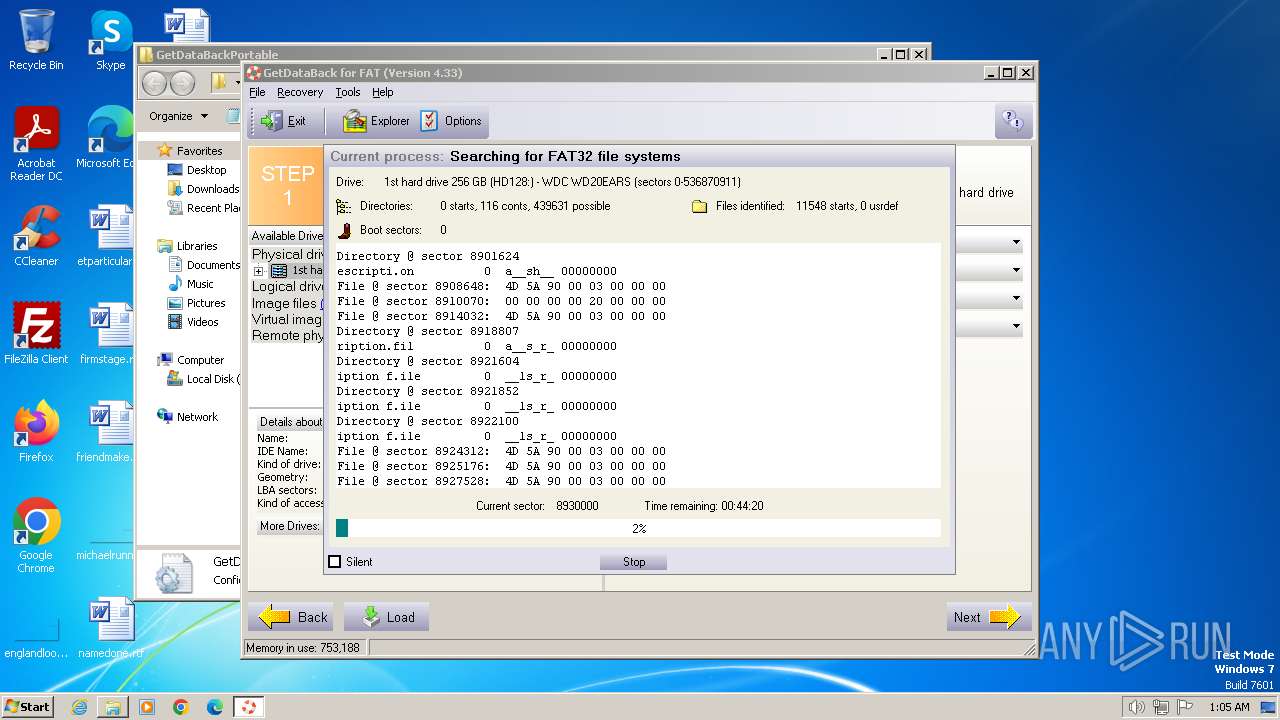
Task: Enable the Silent checkbox
Action: 335,562
